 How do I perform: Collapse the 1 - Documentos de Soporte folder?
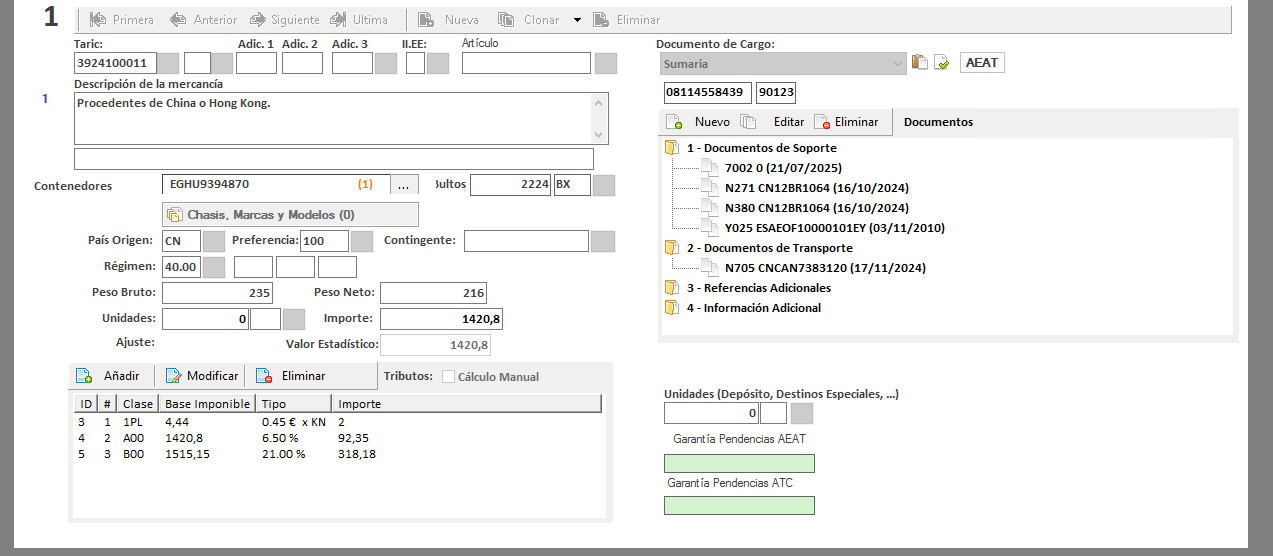(671, 148)
